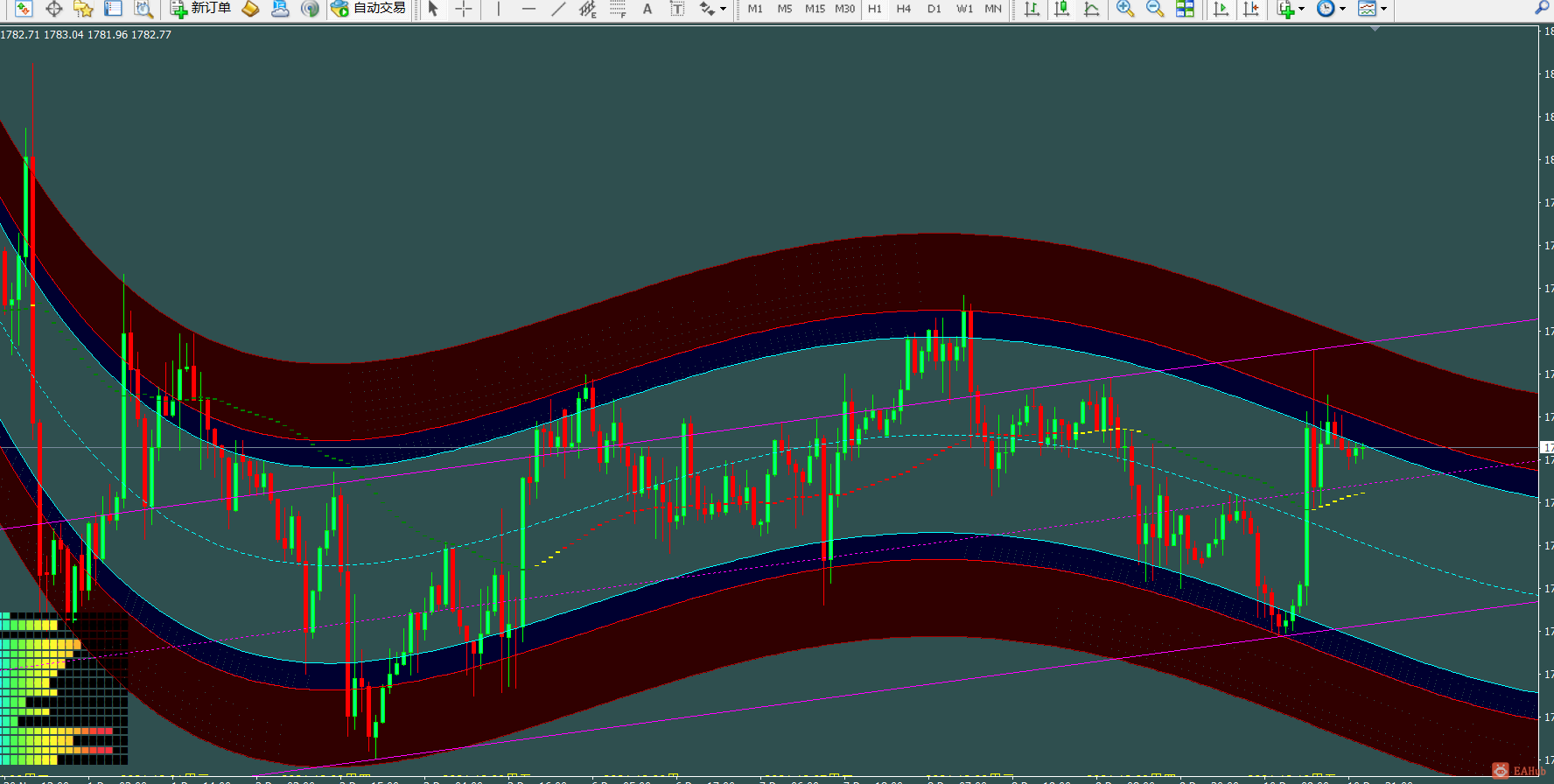This screenshot has width=1554, height=784.
Task: Select the equidistant channel tool
Action: (x=588, y=9)
